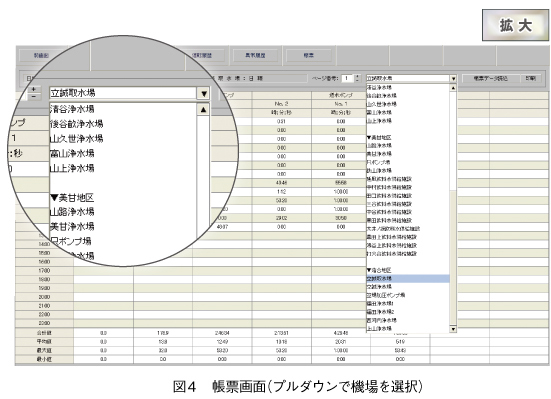Screen dimensions: 551x399
Task: Select 福田浄水場2 in the dropdown list
Action: pos(408,312)
